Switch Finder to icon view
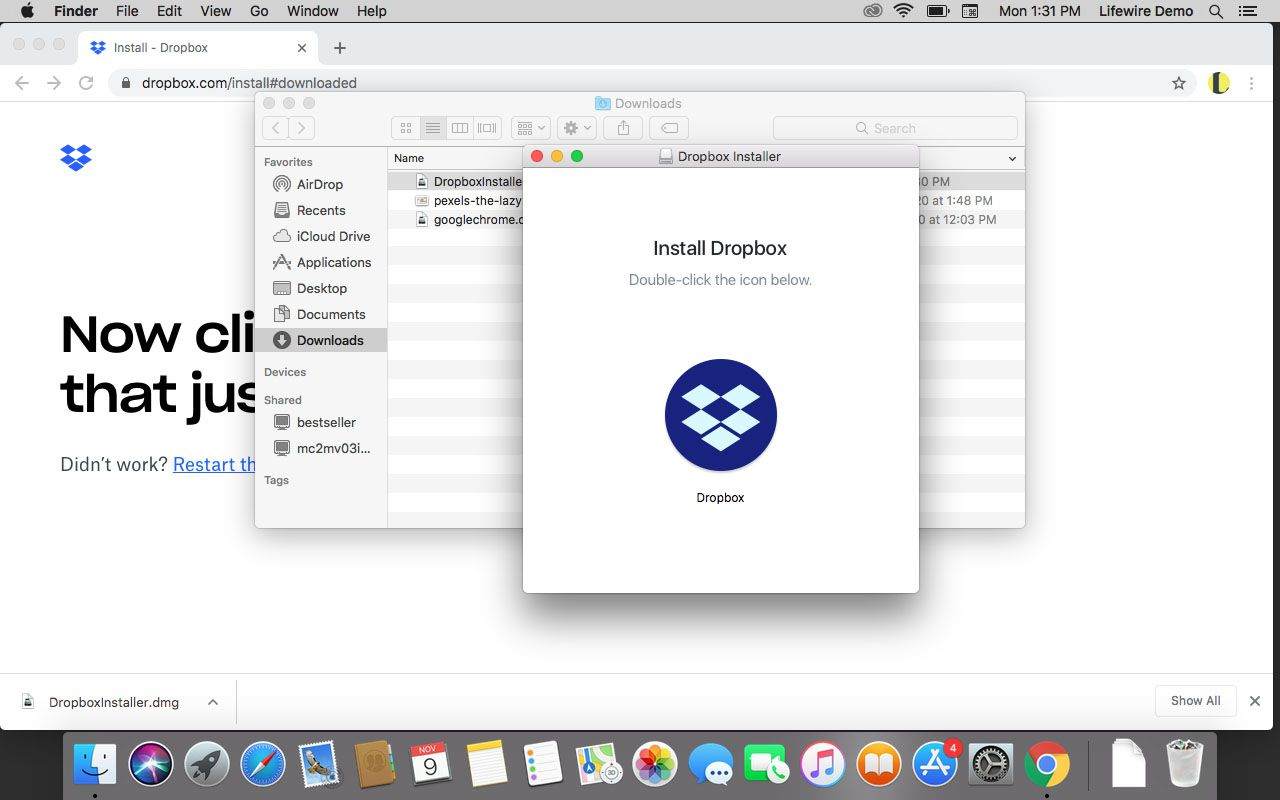This screenshot has height=800, width=1280. tap(405, 128)
